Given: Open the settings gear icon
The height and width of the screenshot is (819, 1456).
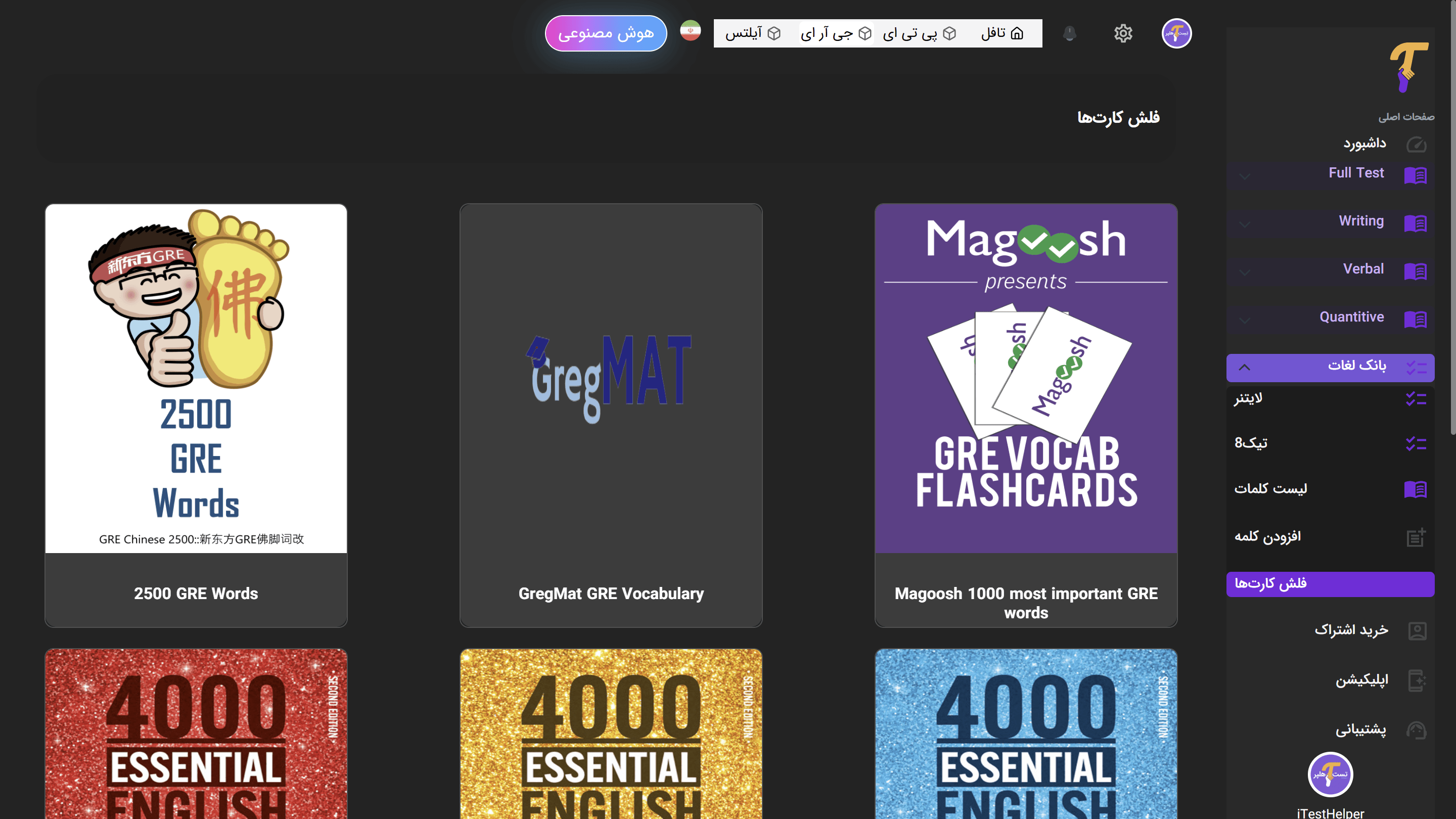Looking at the screenshot, I should pyautogui.click(x=1123, y=33).
